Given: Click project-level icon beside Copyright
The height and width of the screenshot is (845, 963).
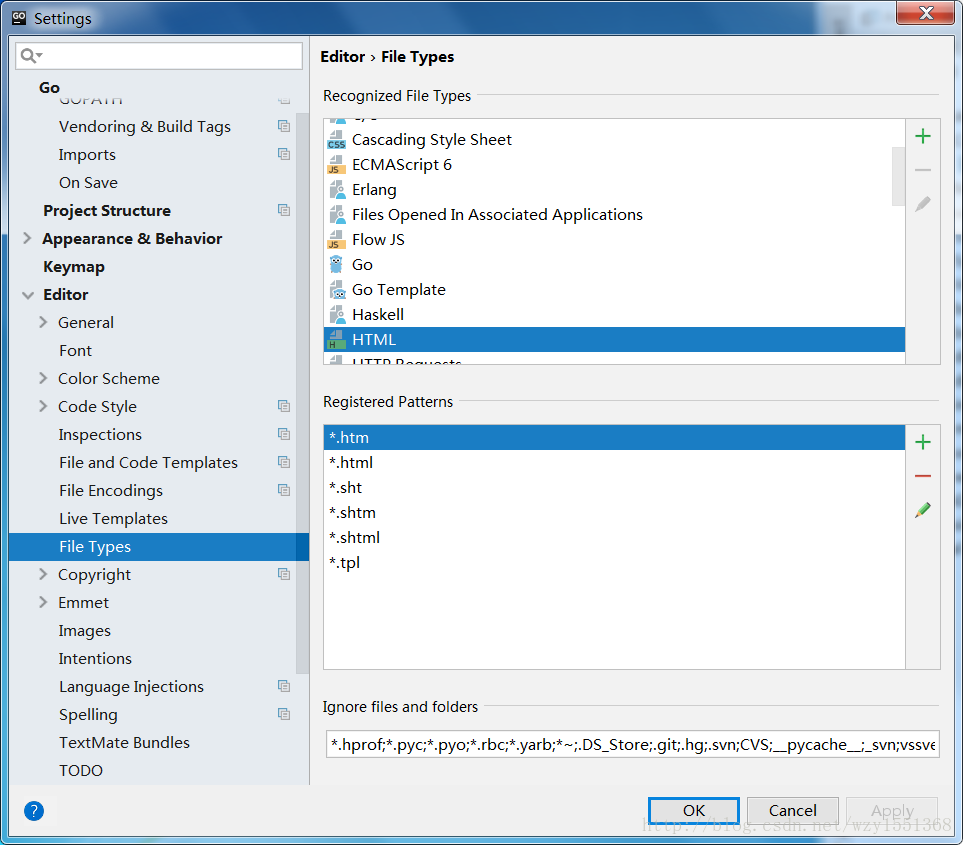Looking at the screenshot, I should tap(284, 574).
